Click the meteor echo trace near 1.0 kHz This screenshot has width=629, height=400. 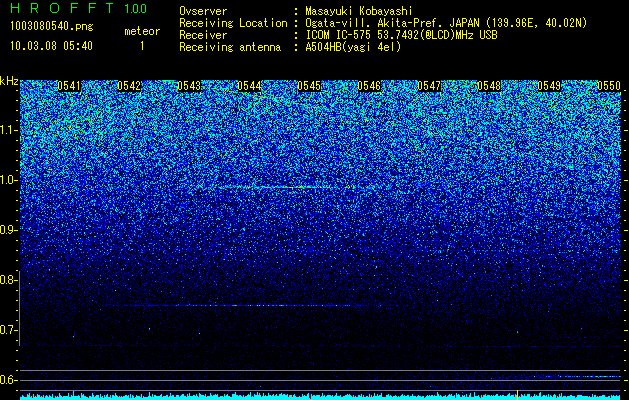click(275, 187)
